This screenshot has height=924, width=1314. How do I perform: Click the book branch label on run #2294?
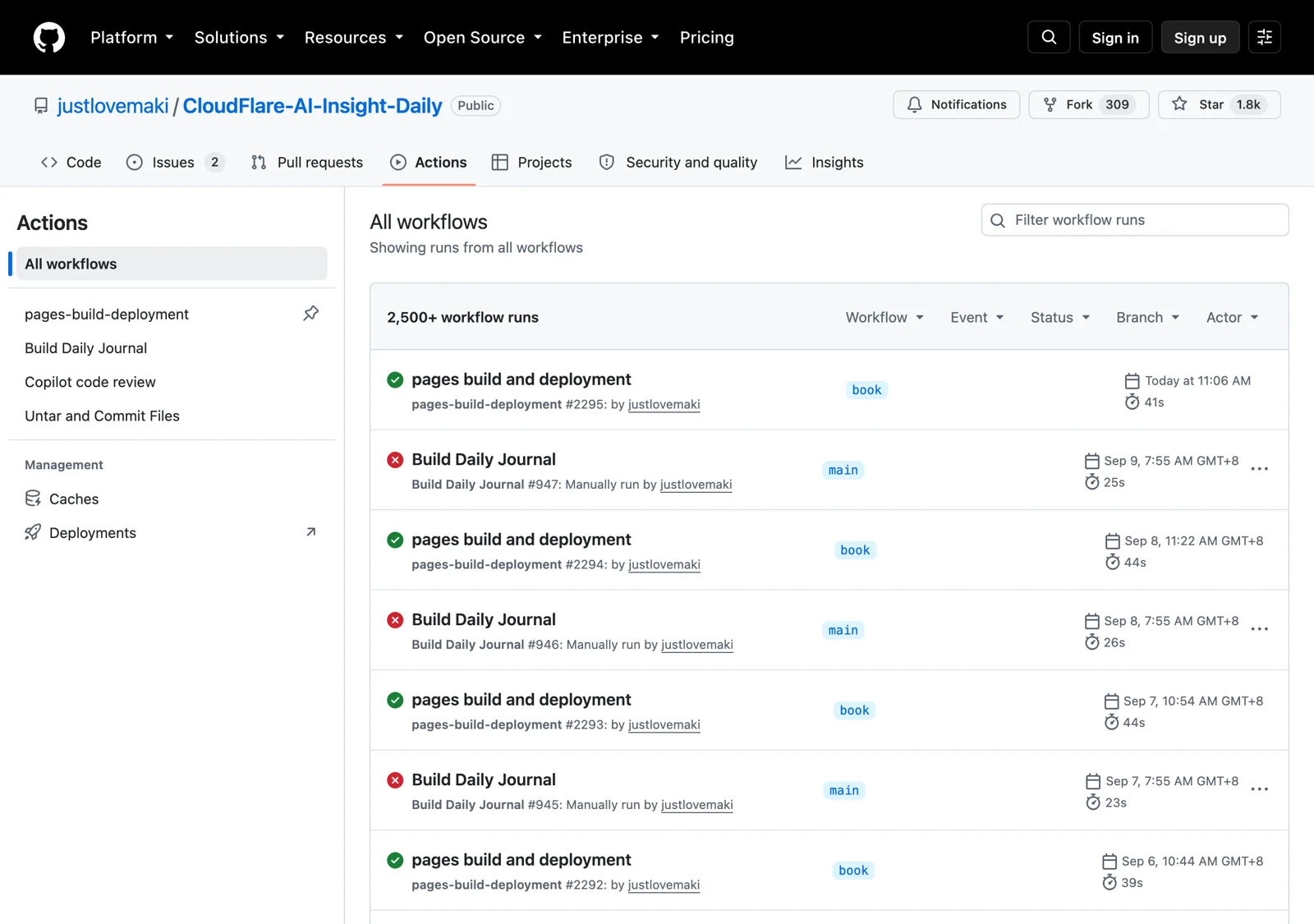coord(855,550)
